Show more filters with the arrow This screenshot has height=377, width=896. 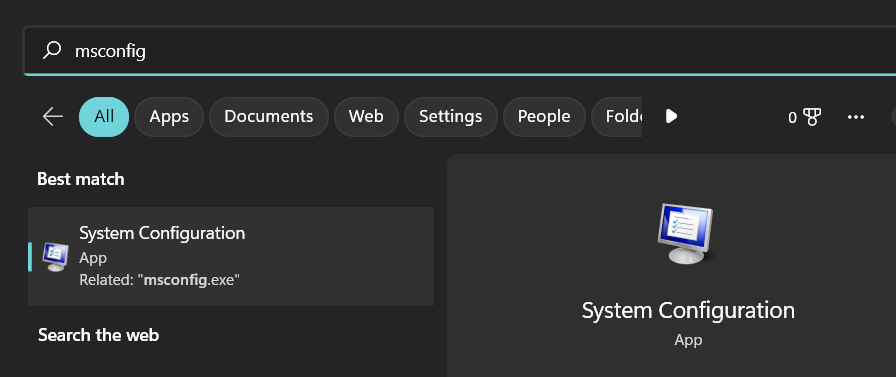click(x=671, y=117)
